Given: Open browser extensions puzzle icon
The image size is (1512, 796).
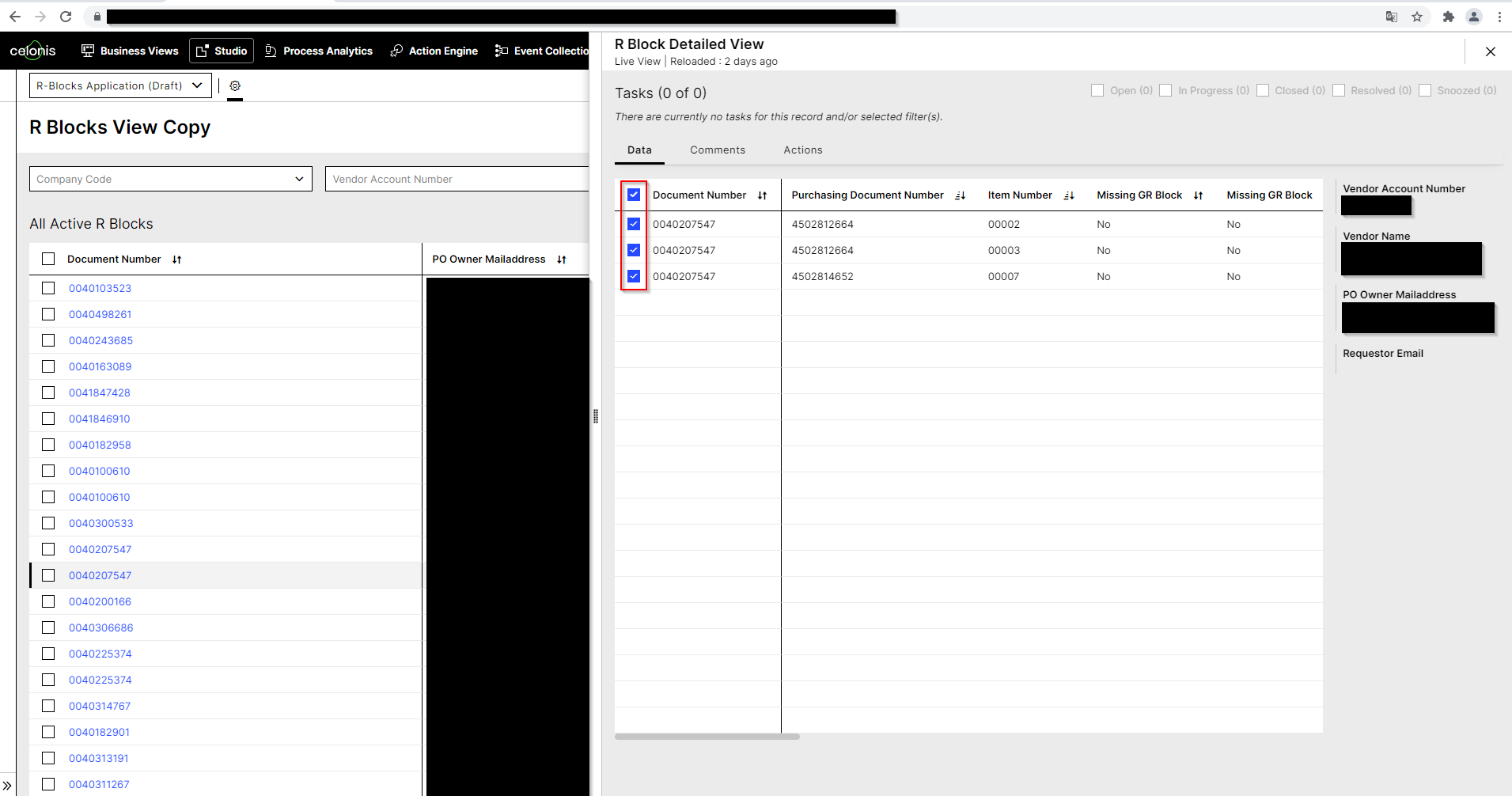Looking at the screenshot, I should (1449, 17).
